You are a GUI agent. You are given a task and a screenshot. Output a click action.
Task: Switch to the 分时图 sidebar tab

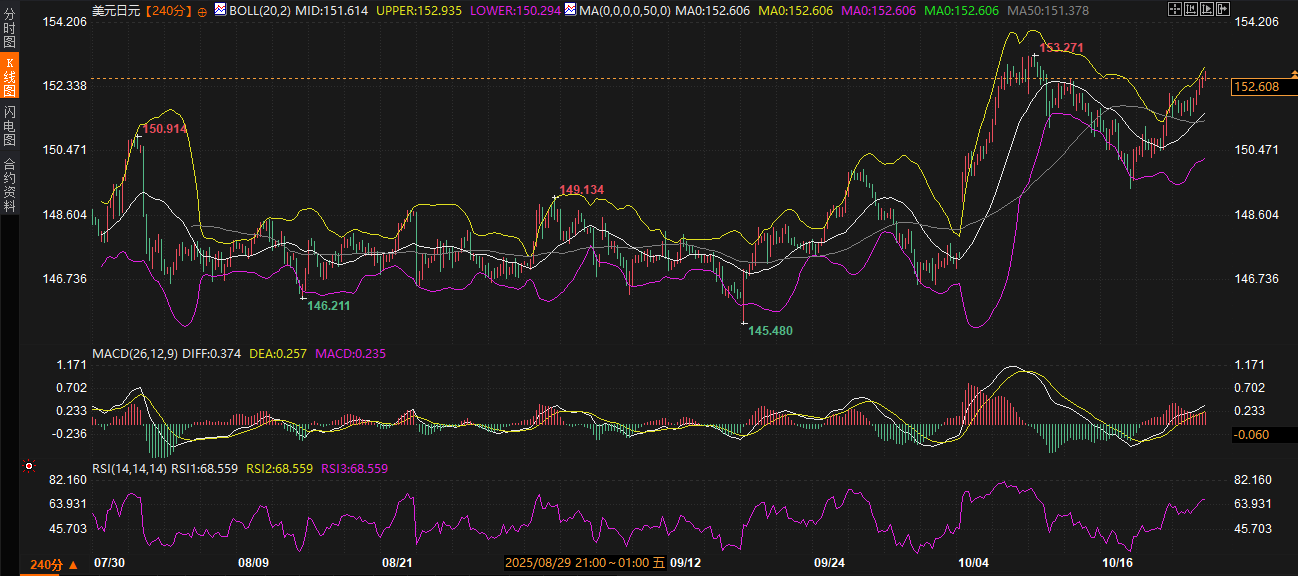[x=10, y=25]
